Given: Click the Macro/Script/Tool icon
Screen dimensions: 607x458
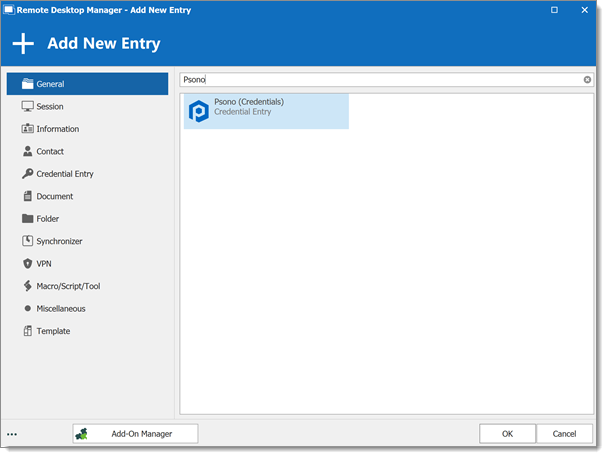Looking at the screenshot, I should pyautogui.click(x=27, y=286).
